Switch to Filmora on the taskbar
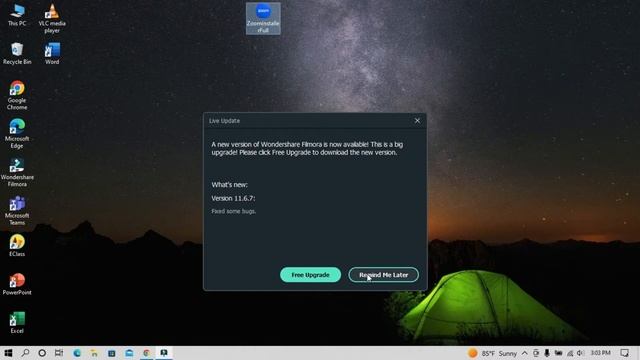640x360 pixels. pos(164,353)
